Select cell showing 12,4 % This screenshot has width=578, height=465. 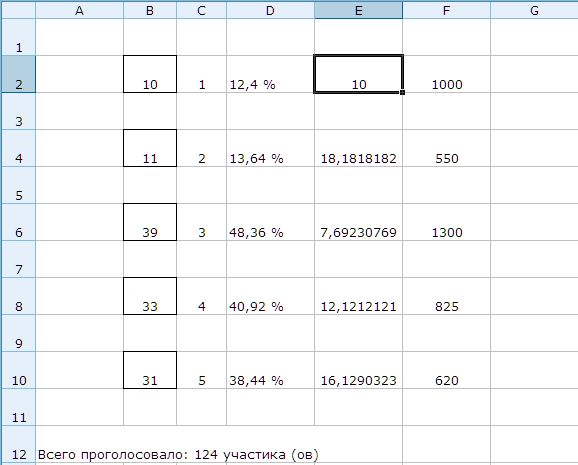pos(270,74)
